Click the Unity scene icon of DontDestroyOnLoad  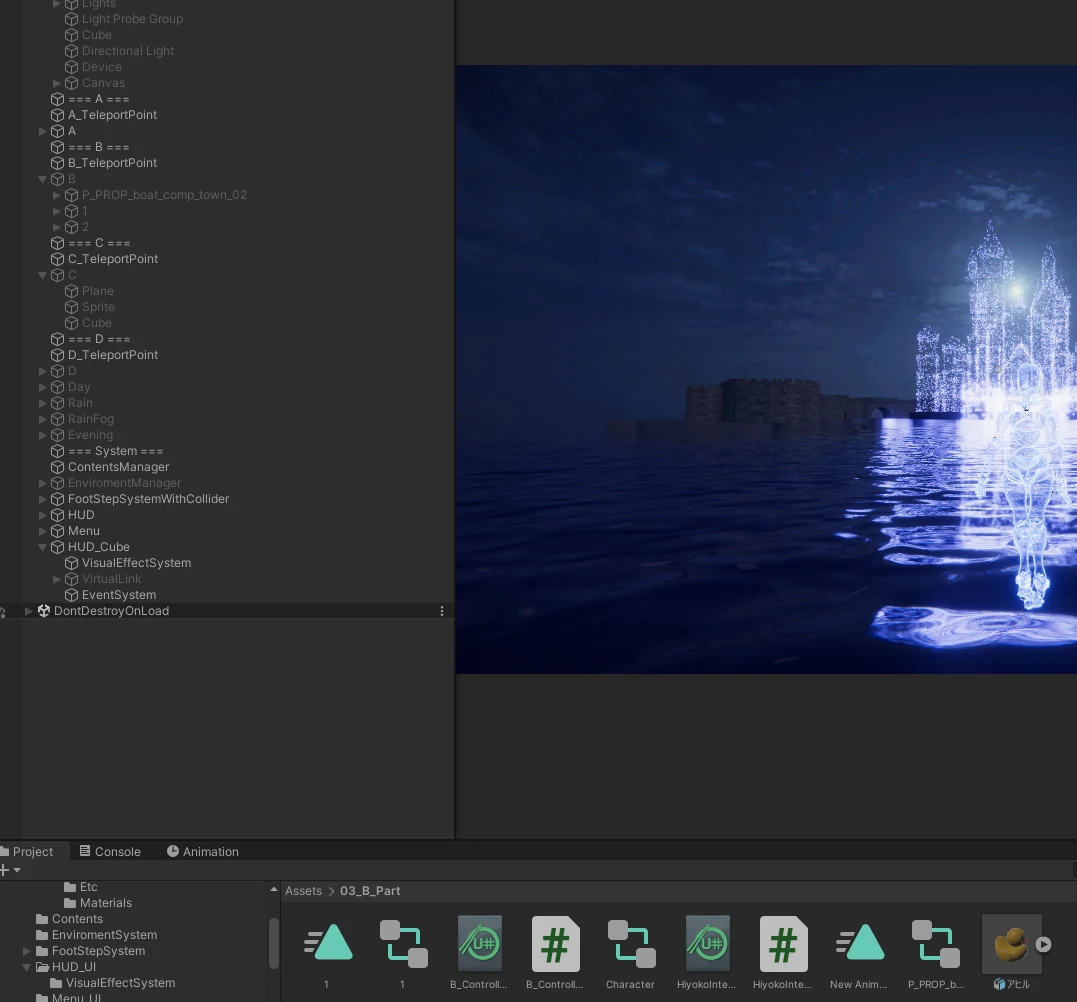click(x=44, y=611)
